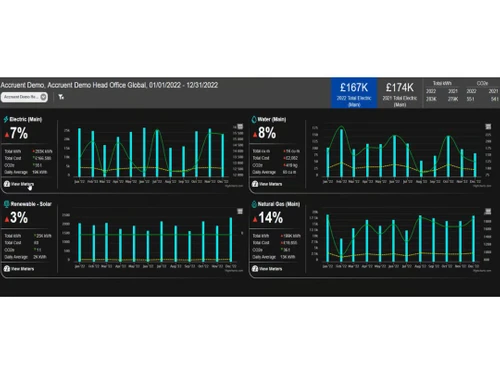
Task: Click the Daily Average row in Electric stats
Action: coord(26,172)
